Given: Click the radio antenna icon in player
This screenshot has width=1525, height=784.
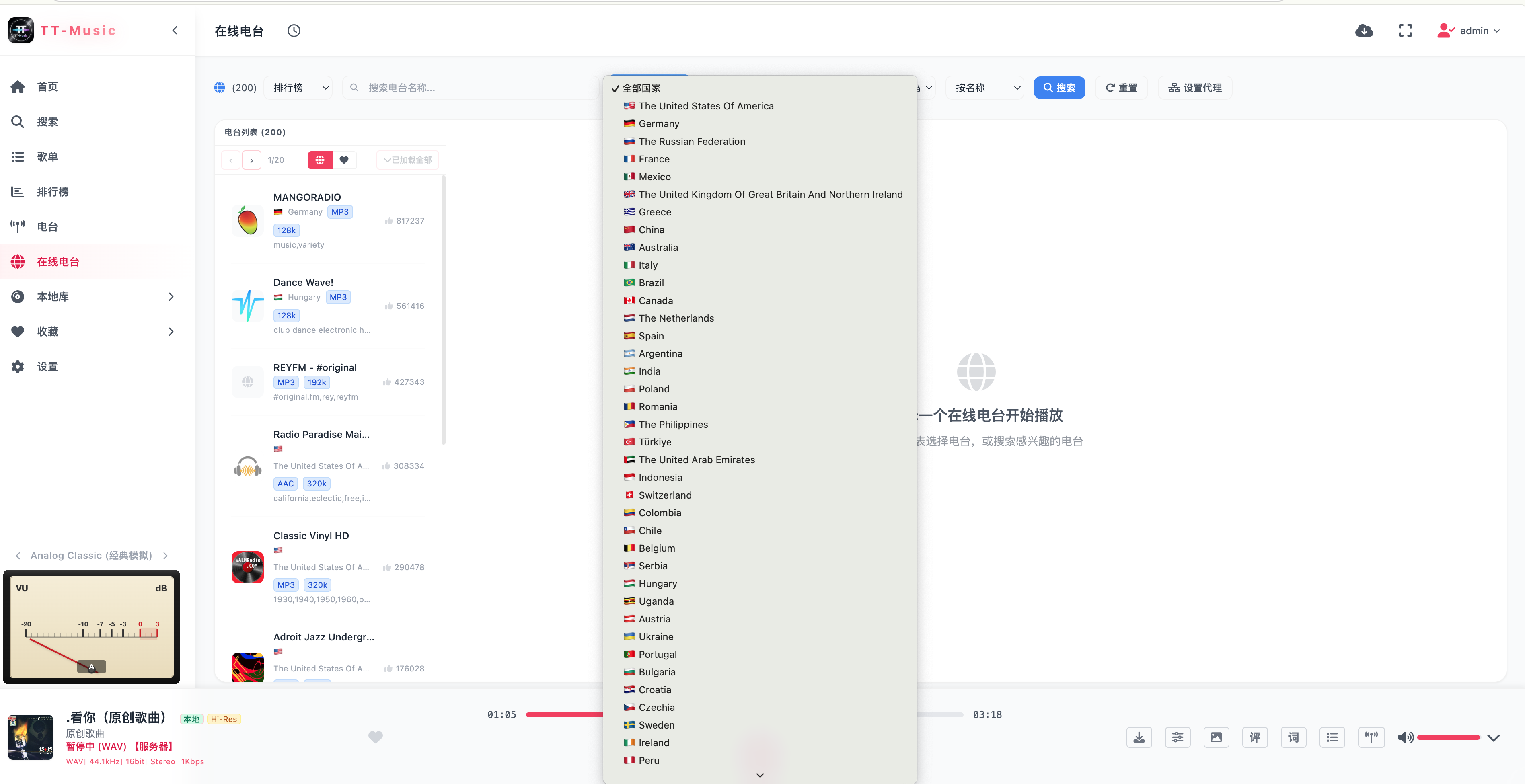Looking at the screenshot, I should point(1371,737).
